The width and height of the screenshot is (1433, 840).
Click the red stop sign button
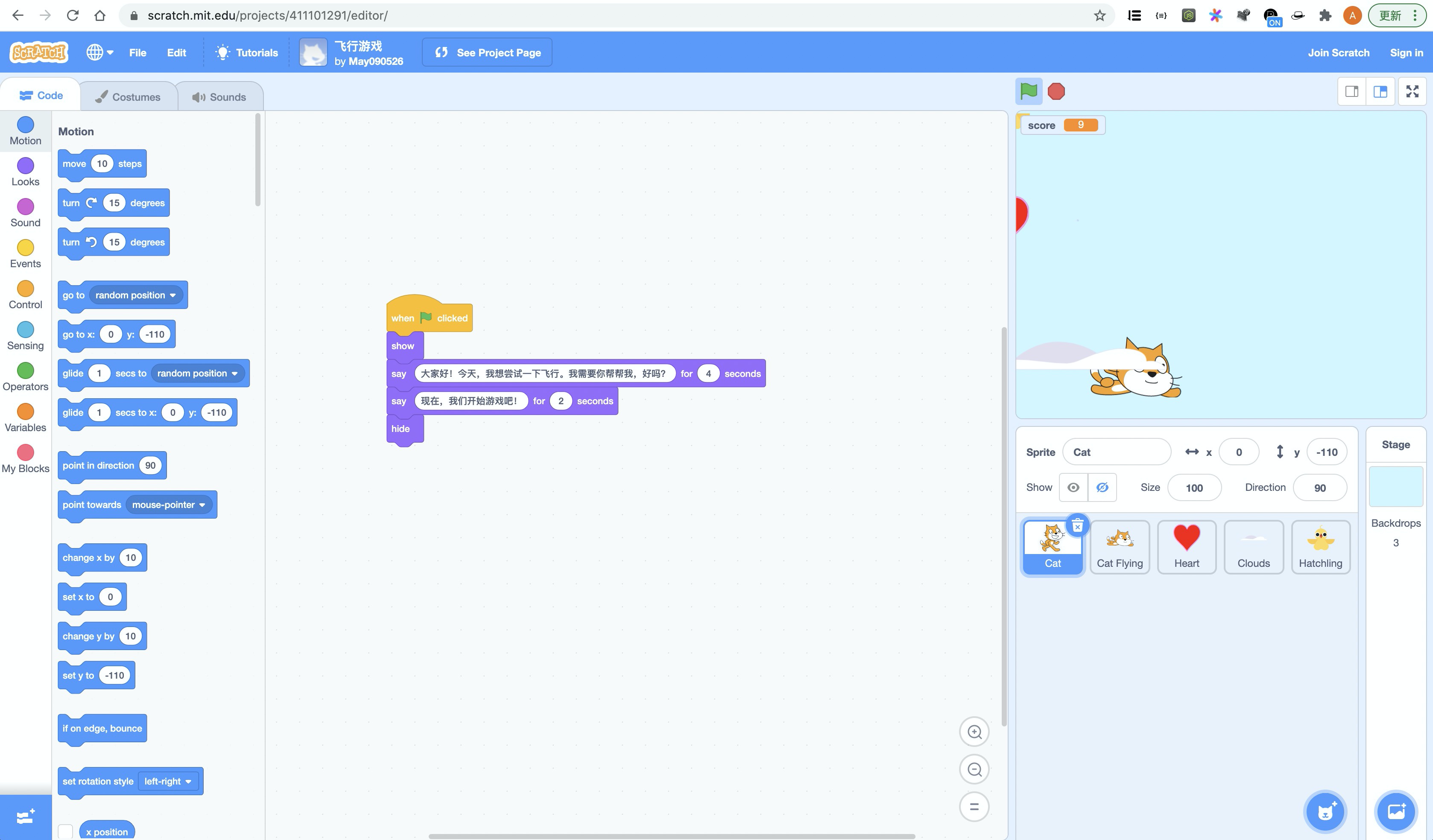pos(1056,91)
